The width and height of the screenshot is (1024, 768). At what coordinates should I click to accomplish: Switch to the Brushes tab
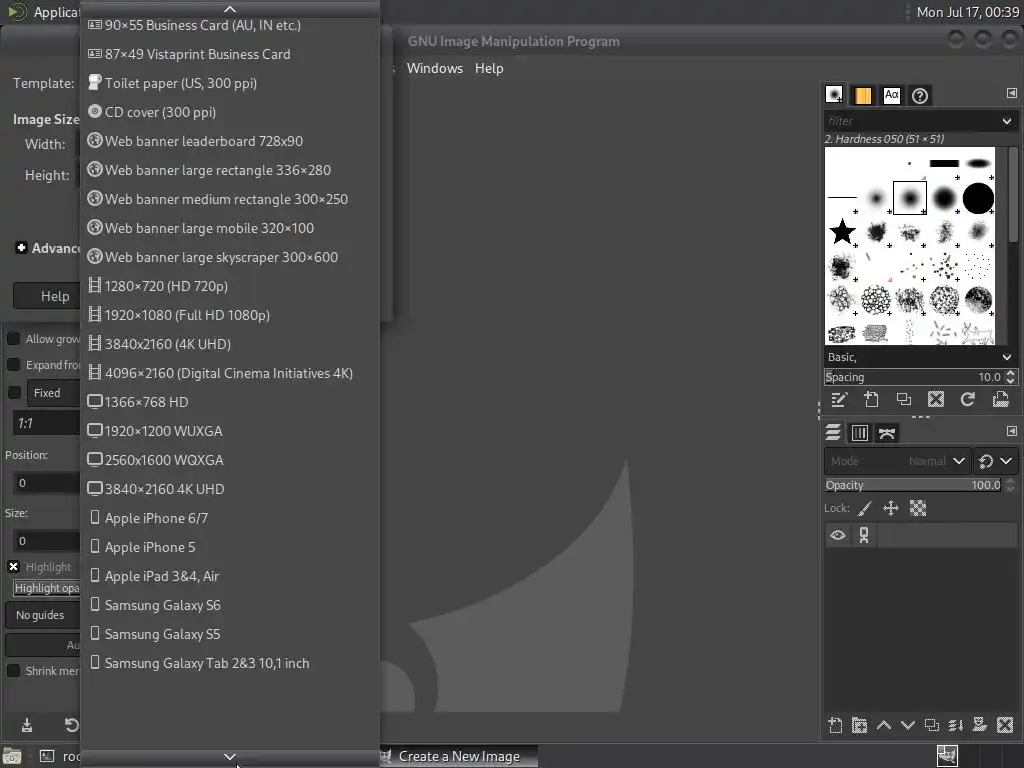(833, 95)
